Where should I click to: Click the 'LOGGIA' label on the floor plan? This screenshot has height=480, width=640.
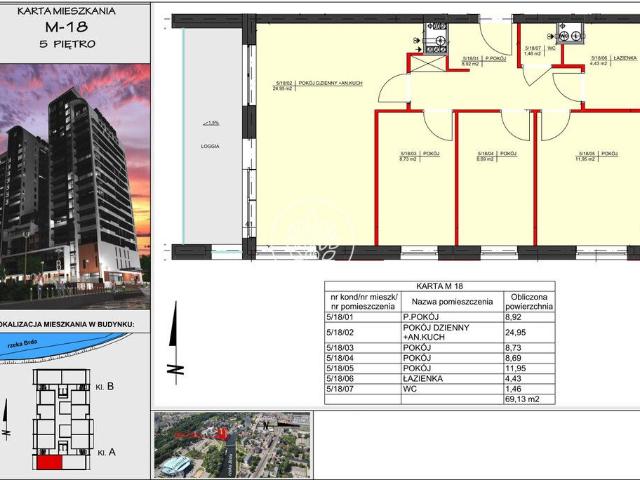point(210,146)
